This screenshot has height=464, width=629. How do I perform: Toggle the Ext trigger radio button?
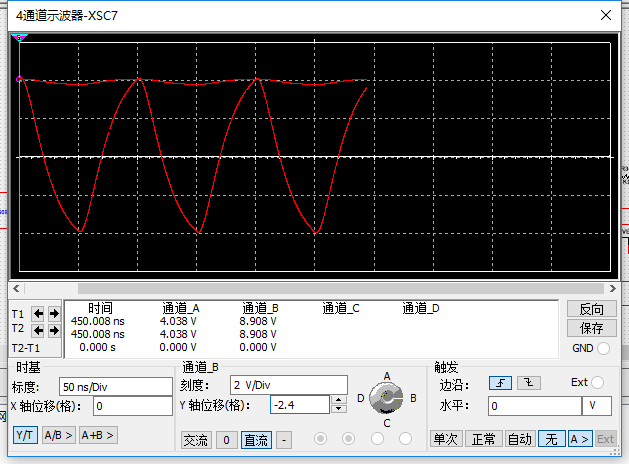click(x=597, y=383)
